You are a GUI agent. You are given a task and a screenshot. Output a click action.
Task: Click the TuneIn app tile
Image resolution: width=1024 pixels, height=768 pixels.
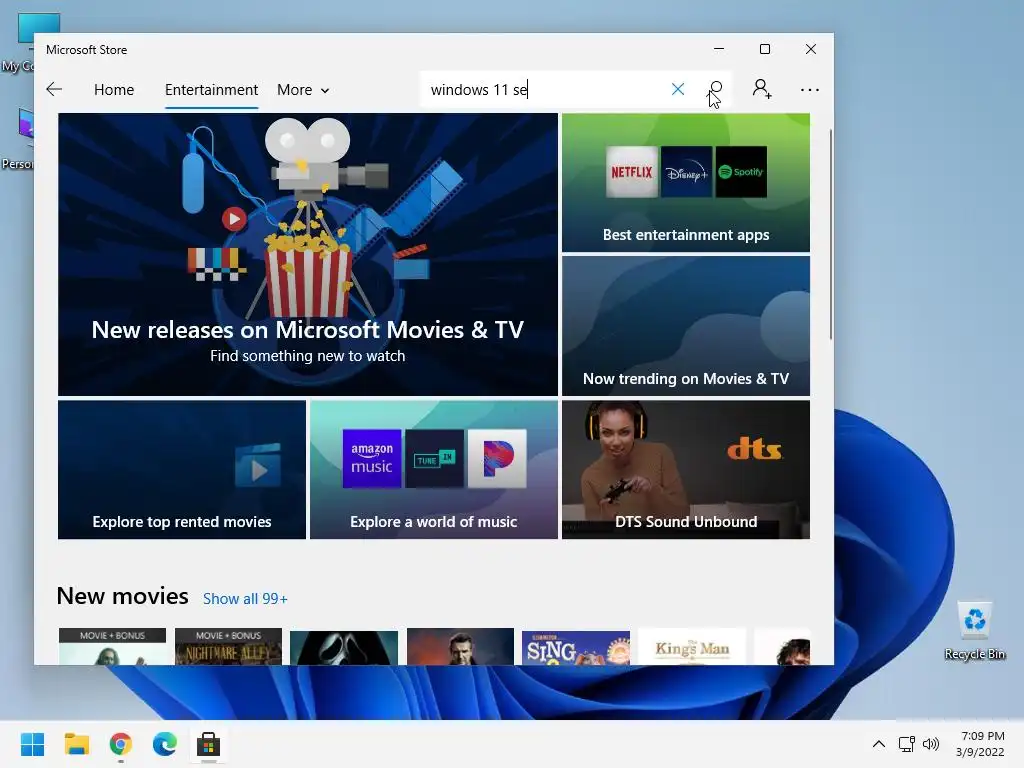pyautogui.click(x=434, y=458)
